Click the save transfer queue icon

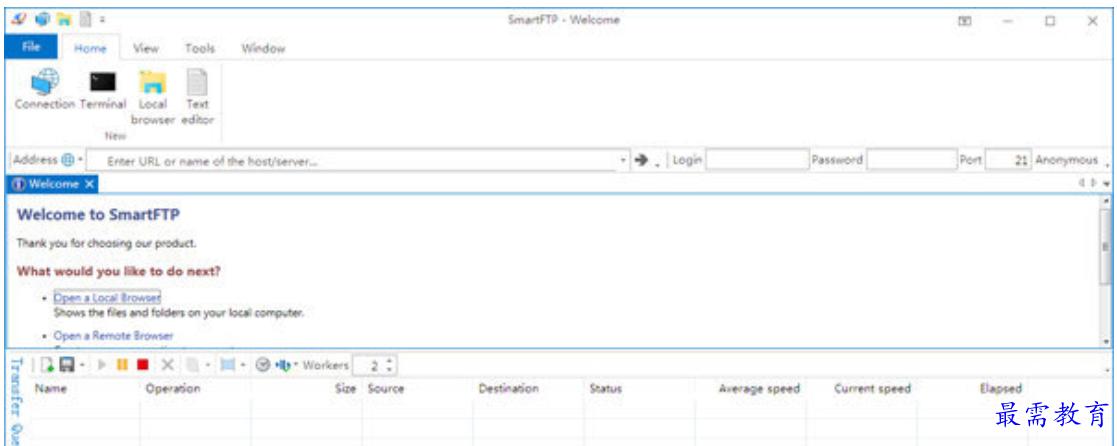67,365
